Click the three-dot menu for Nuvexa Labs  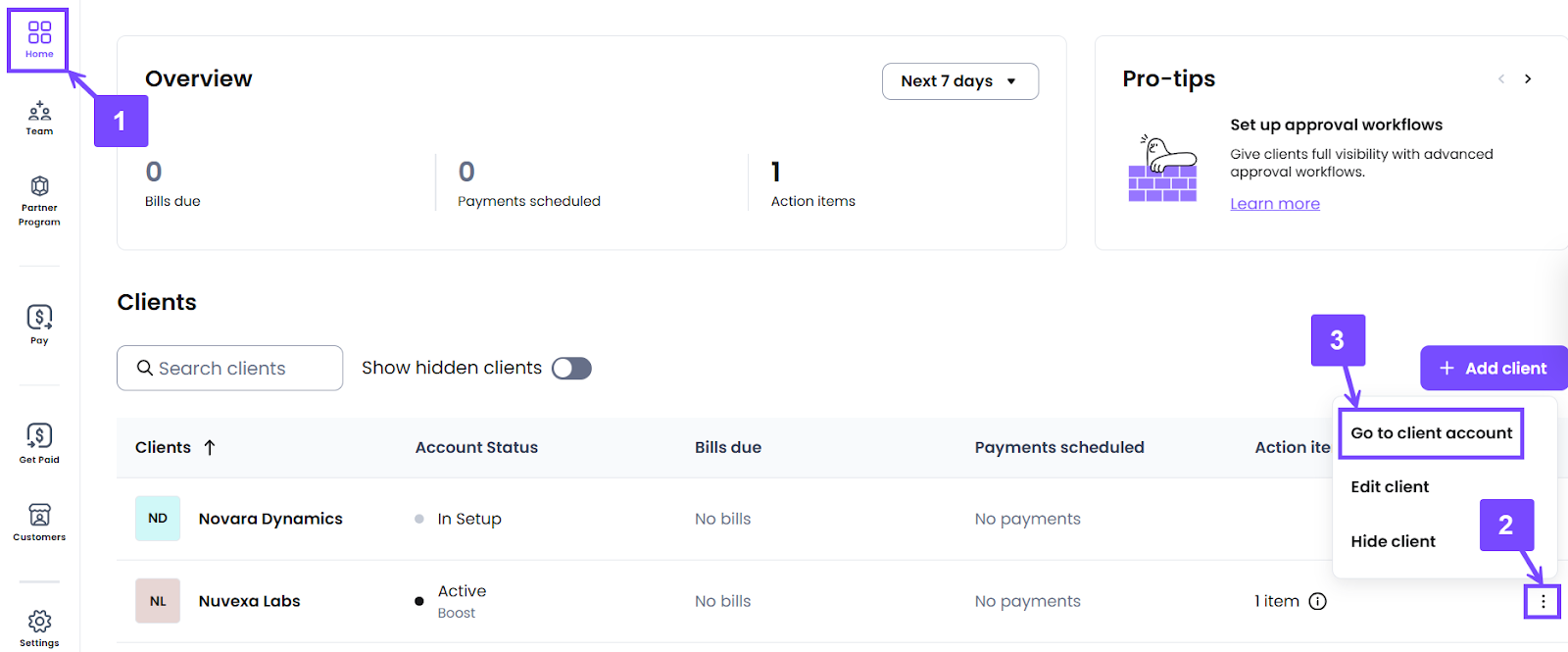click(1543, 601)
